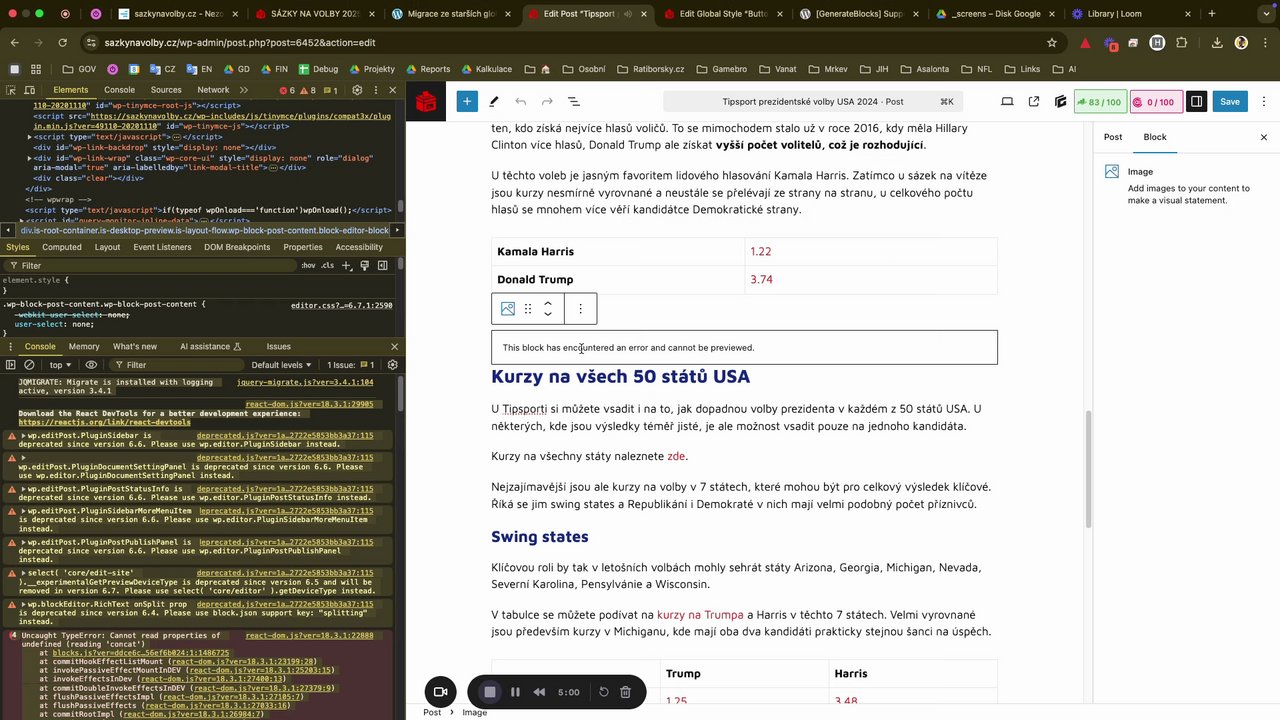The height and width of the screenshot is (720, 1280).
Task: Open the device preview laptop icon
Action: (1007, 101)
